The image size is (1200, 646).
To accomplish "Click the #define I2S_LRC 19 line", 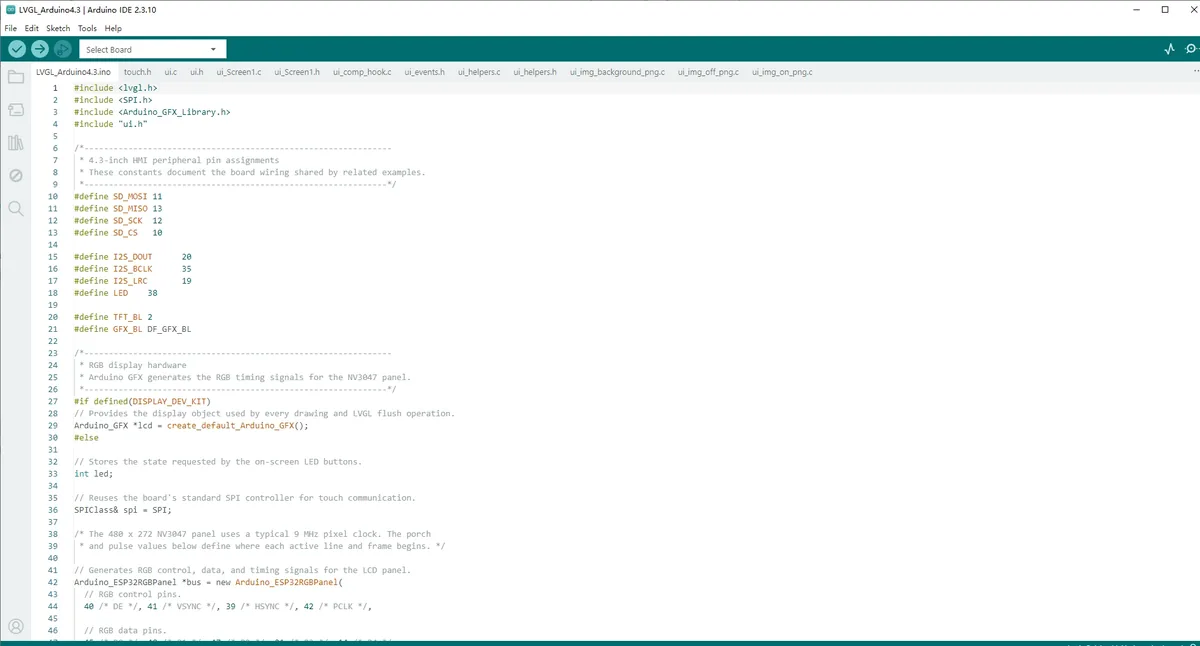I will click(x=133, y=281).
